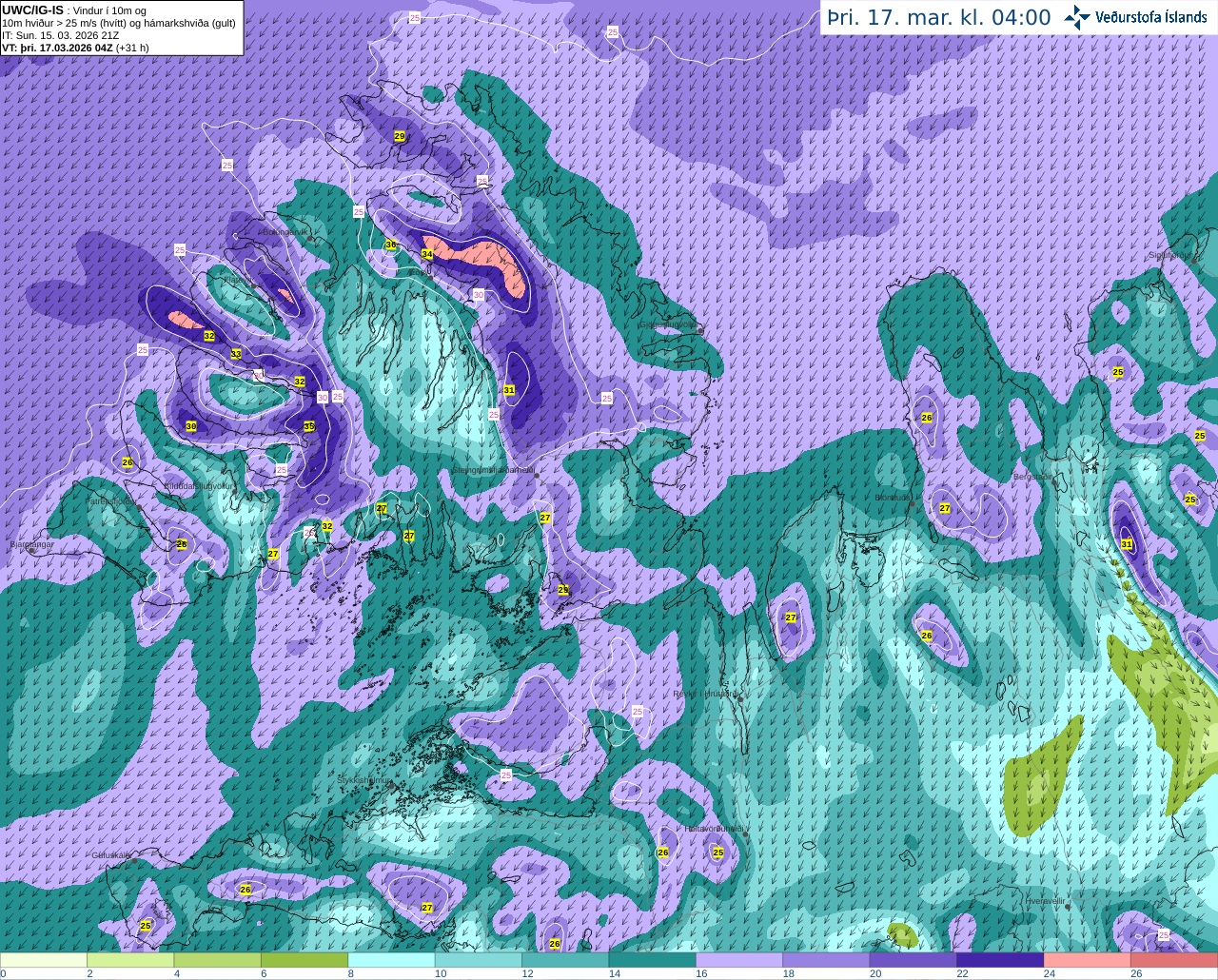Click the Bjargtangar station label
Image resolution: width=1218 pixels, height=980 pixels.
30,544
